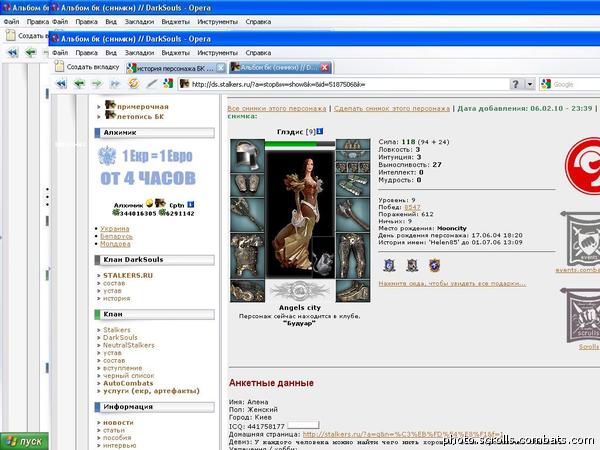Click the first gift badge icon

389,265
